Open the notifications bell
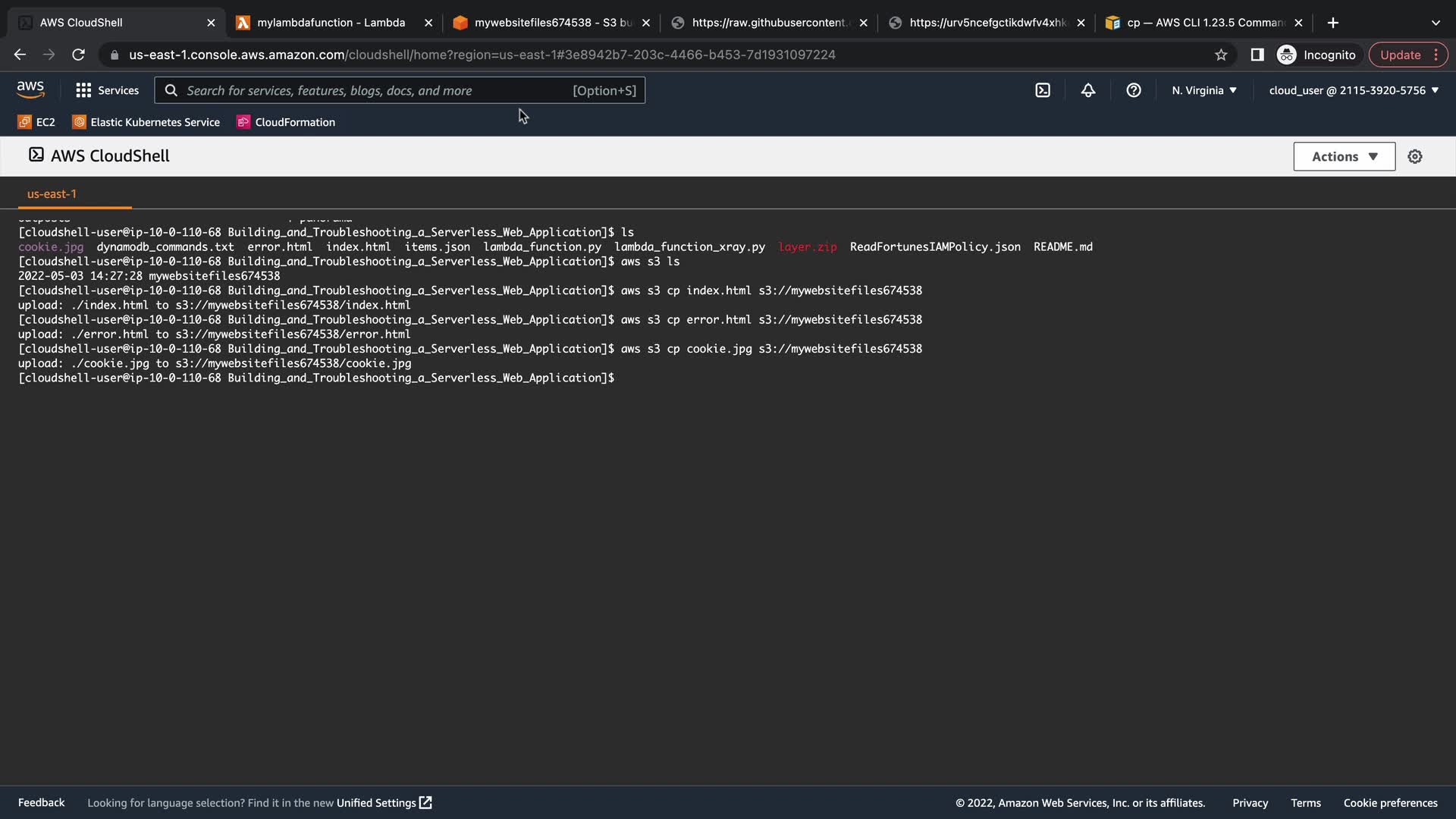1456x819 pixels. pyautogui.click(x=1088, y=90)
